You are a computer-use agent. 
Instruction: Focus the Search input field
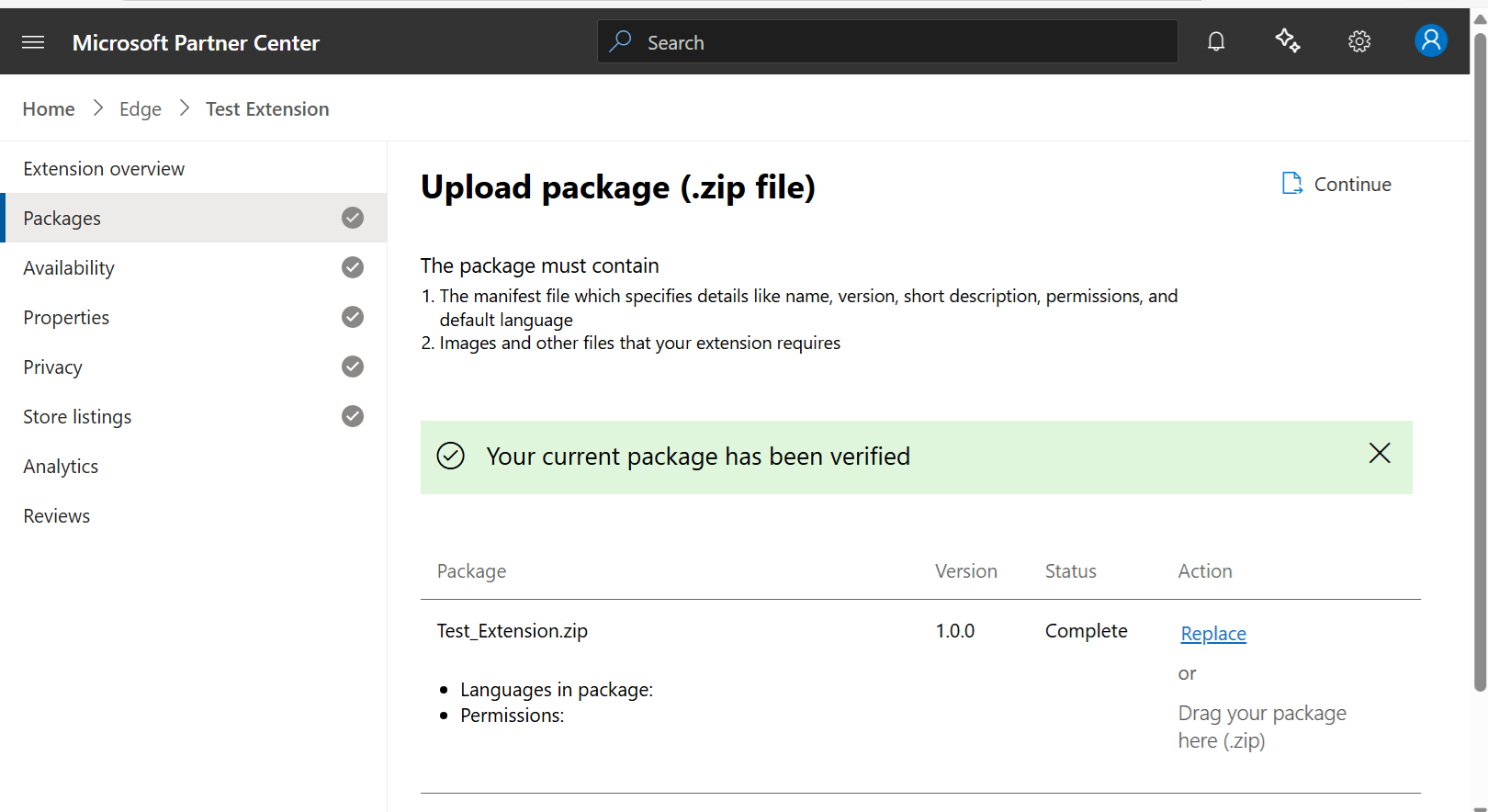tap(887, 41)
